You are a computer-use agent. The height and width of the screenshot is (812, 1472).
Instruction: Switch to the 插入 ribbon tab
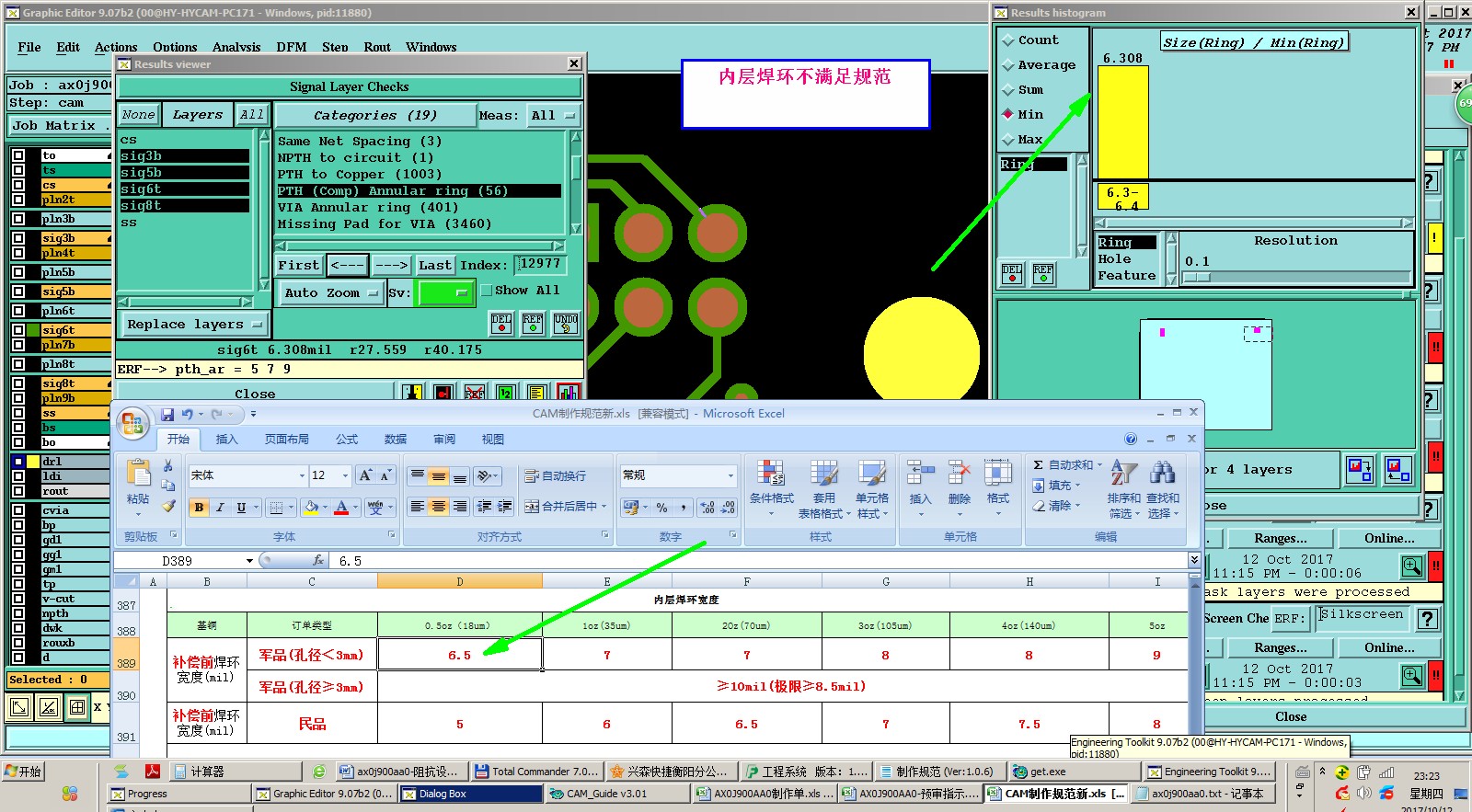pyautogui.click(x=226, y=440)
